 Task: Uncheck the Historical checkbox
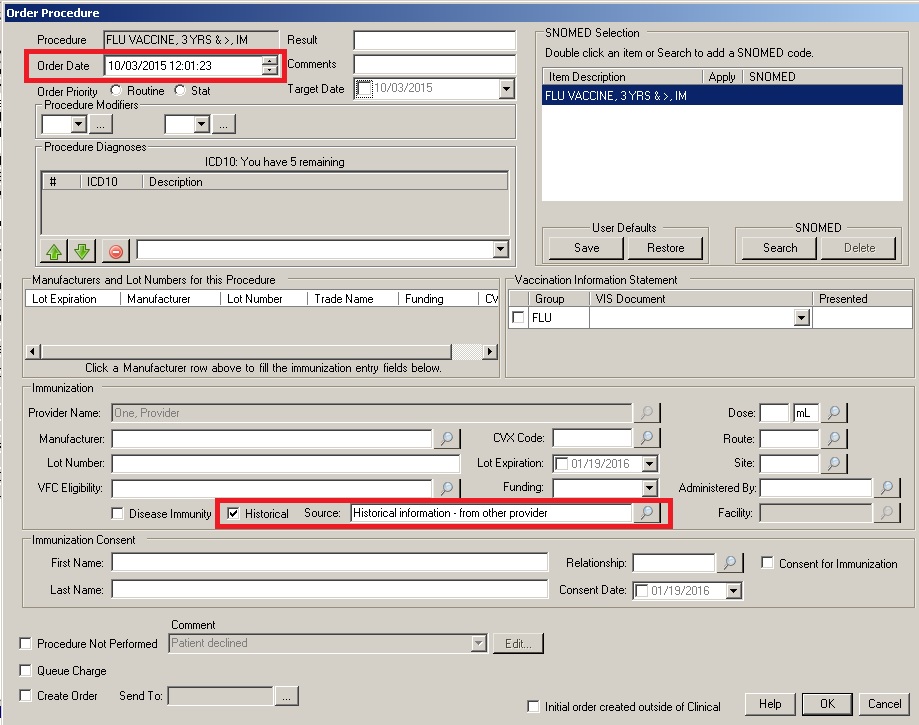pyautogui.click(x=234, y=514)
